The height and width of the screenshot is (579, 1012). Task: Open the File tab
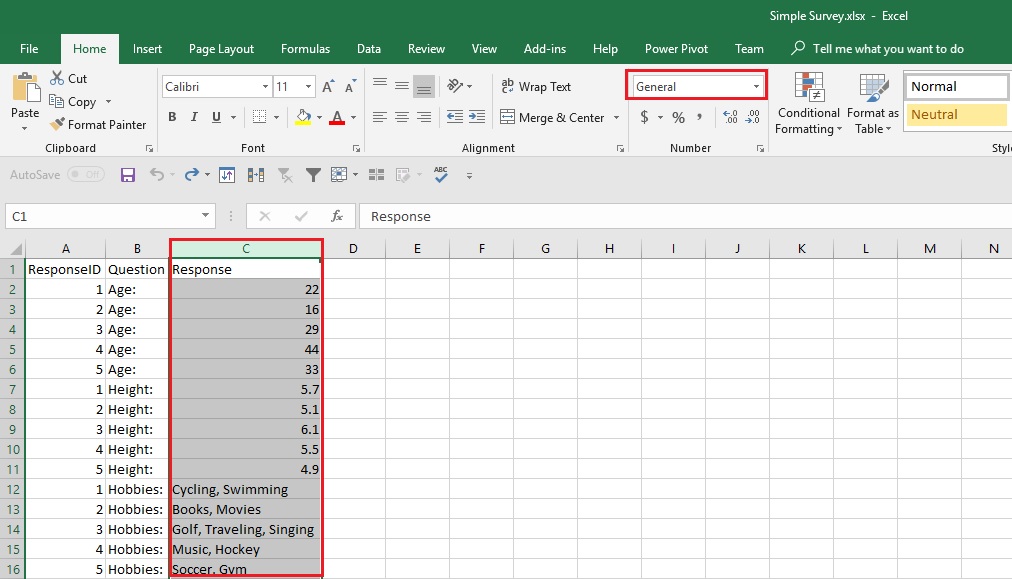(x=29, y=48)
